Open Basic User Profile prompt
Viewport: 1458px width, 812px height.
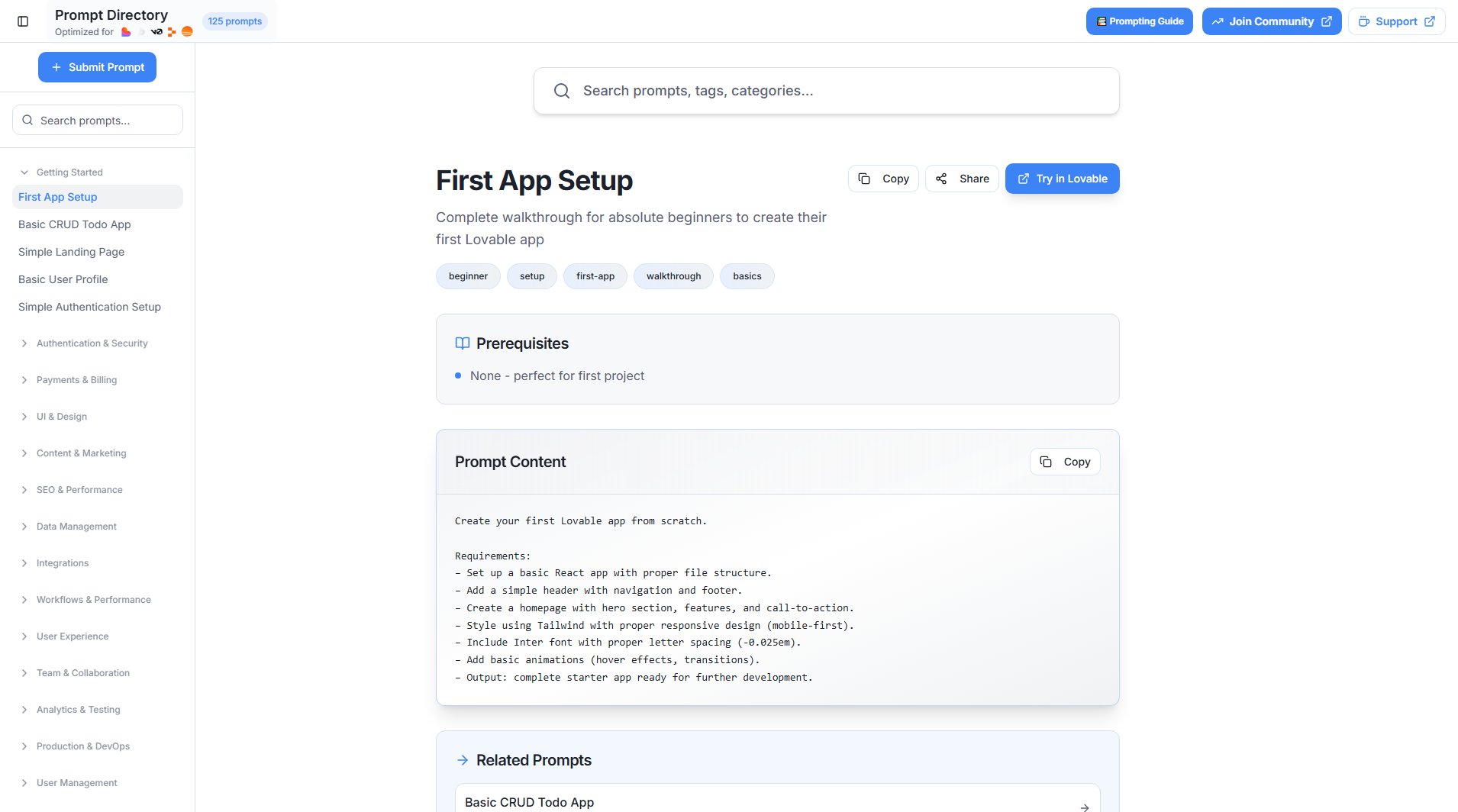[98, 279]
